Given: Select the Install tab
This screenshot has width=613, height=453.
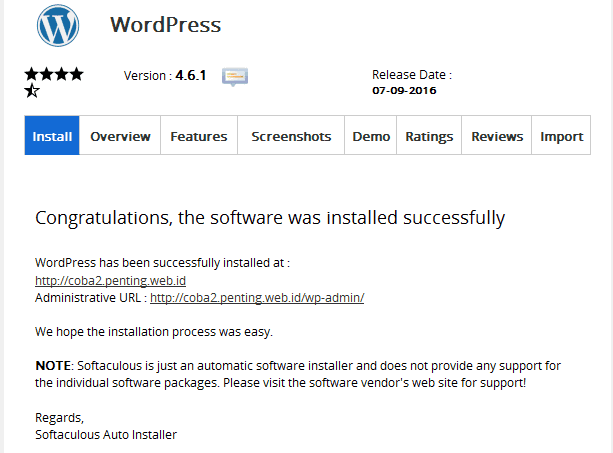Looking at the screenshot, I should pos(52,135).
